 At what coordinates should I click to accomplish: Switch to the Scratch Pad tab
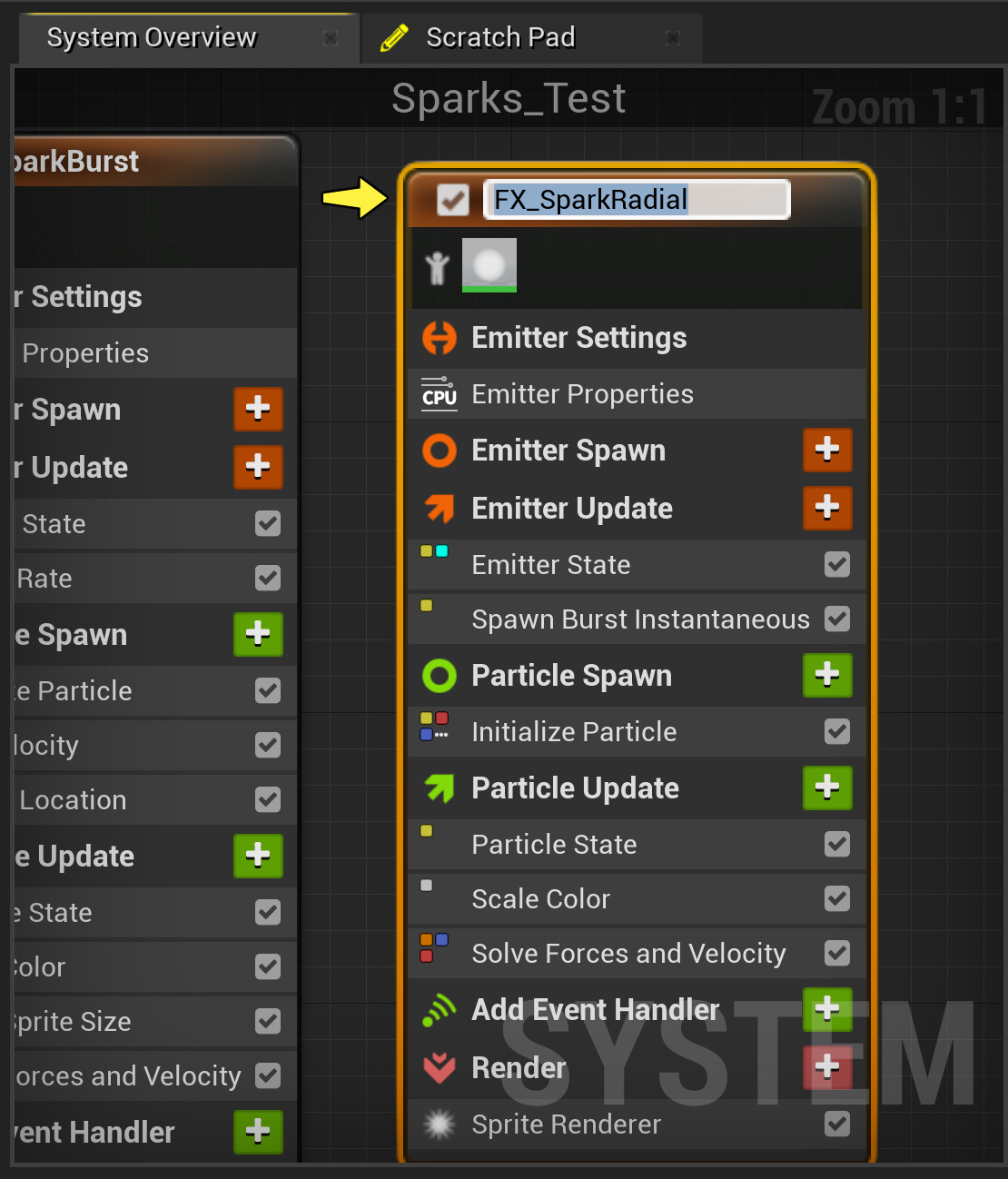500,38
